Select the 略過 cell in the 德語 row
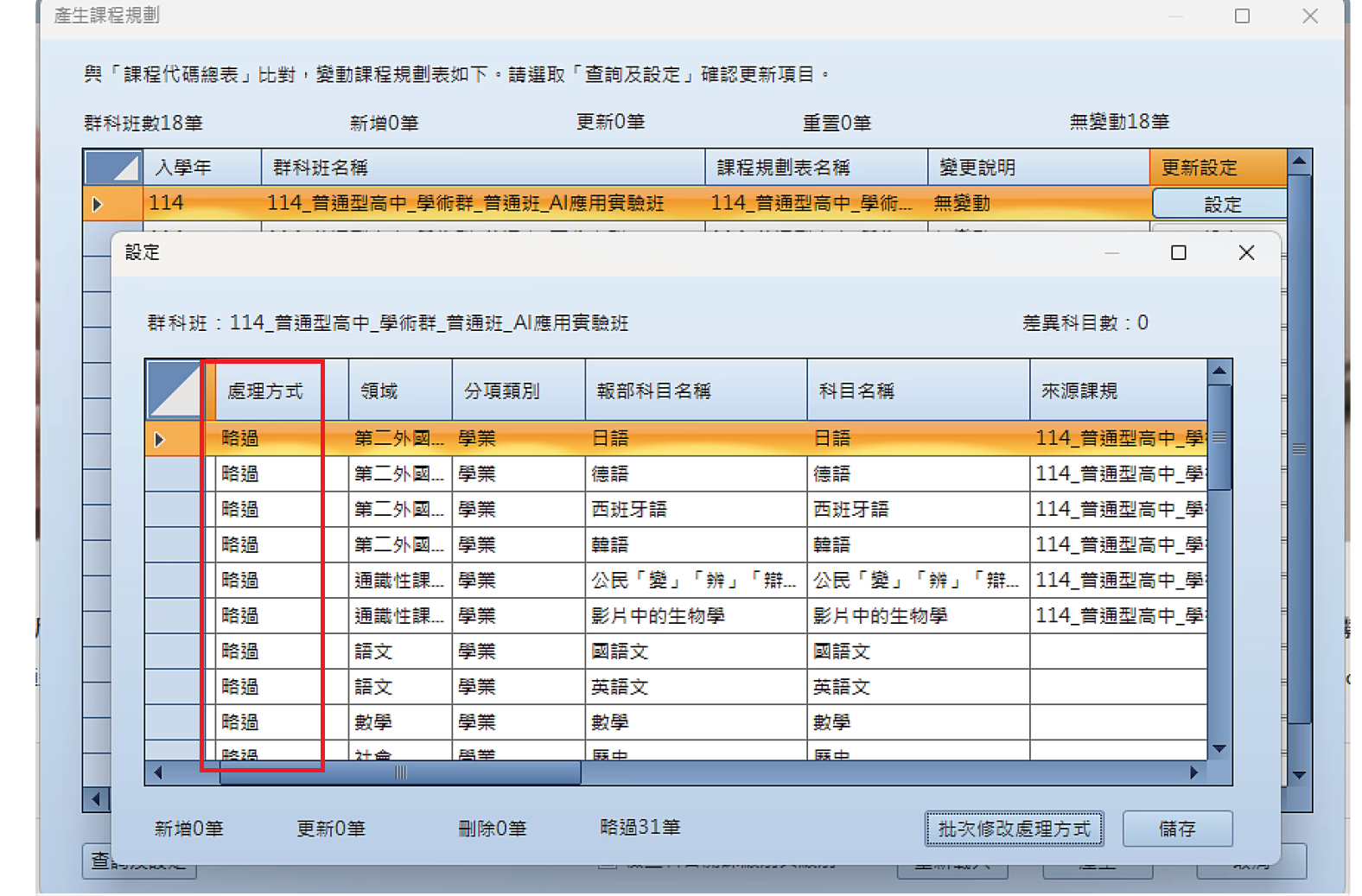Image resolution: width=1362 pixels, height=896 pixels. [281, 473]
